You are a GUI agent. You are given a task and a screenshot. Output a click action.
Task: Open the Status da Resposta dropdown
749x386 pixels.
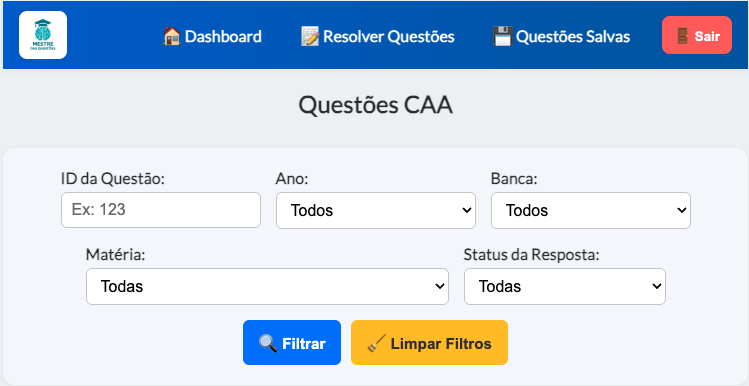(565, 286)
